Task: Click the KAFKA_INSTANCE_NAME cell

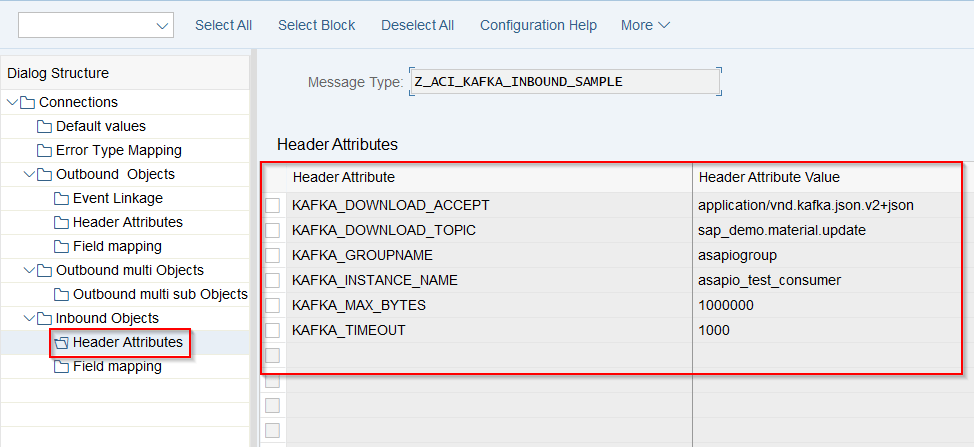Action: pos(489,281)
